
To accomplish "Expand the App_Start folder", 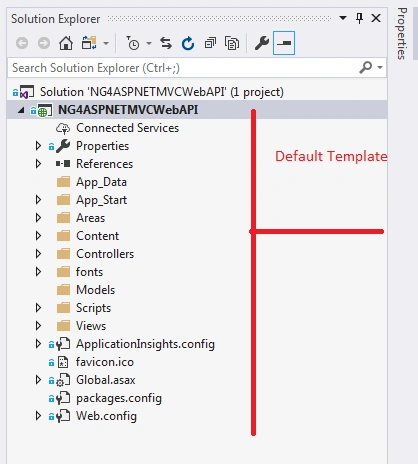I will click(38, 200).
